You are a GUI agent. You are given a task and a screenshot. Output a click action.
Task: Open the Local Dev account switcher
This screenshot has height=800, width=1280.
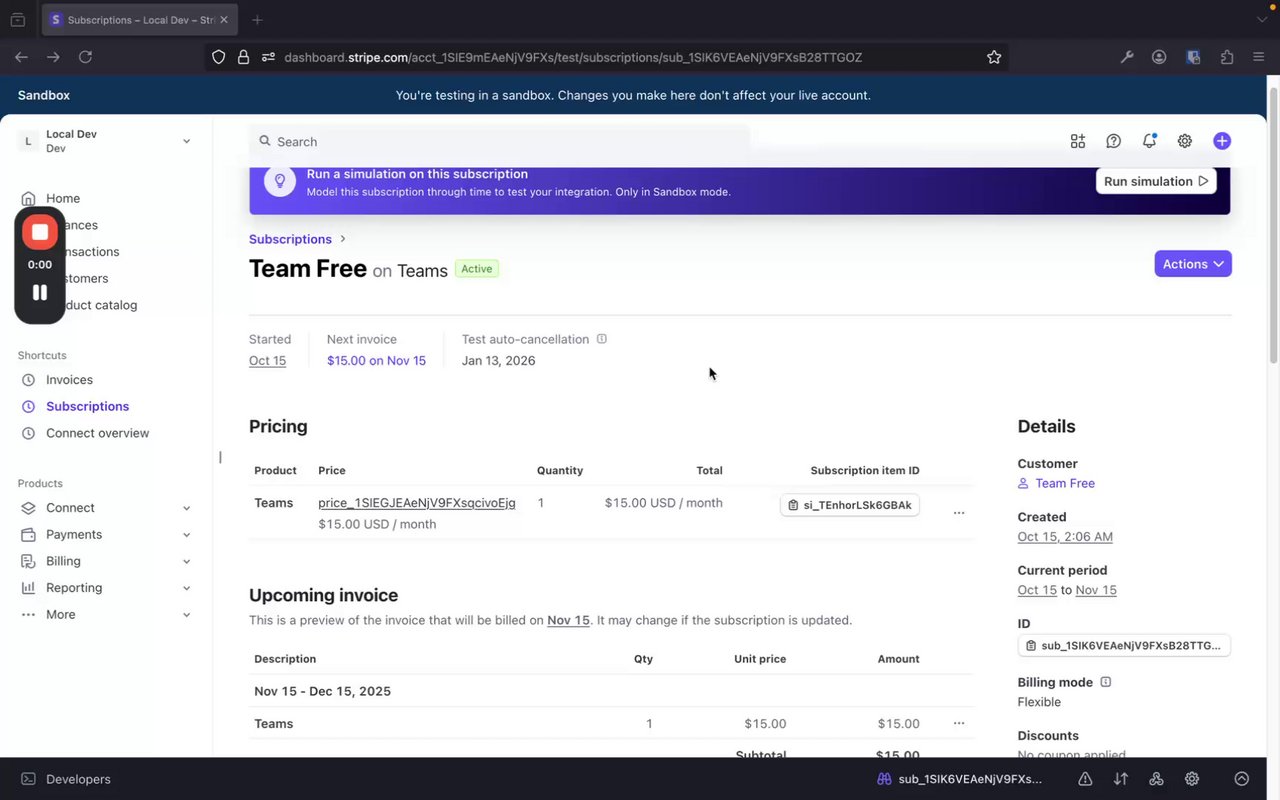coord(106,141)
